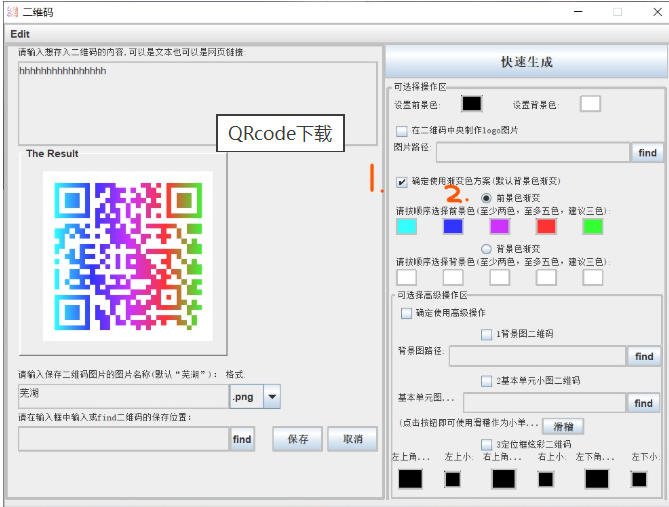
Task: Open the .png format dropdown
Action: [272, 397]
